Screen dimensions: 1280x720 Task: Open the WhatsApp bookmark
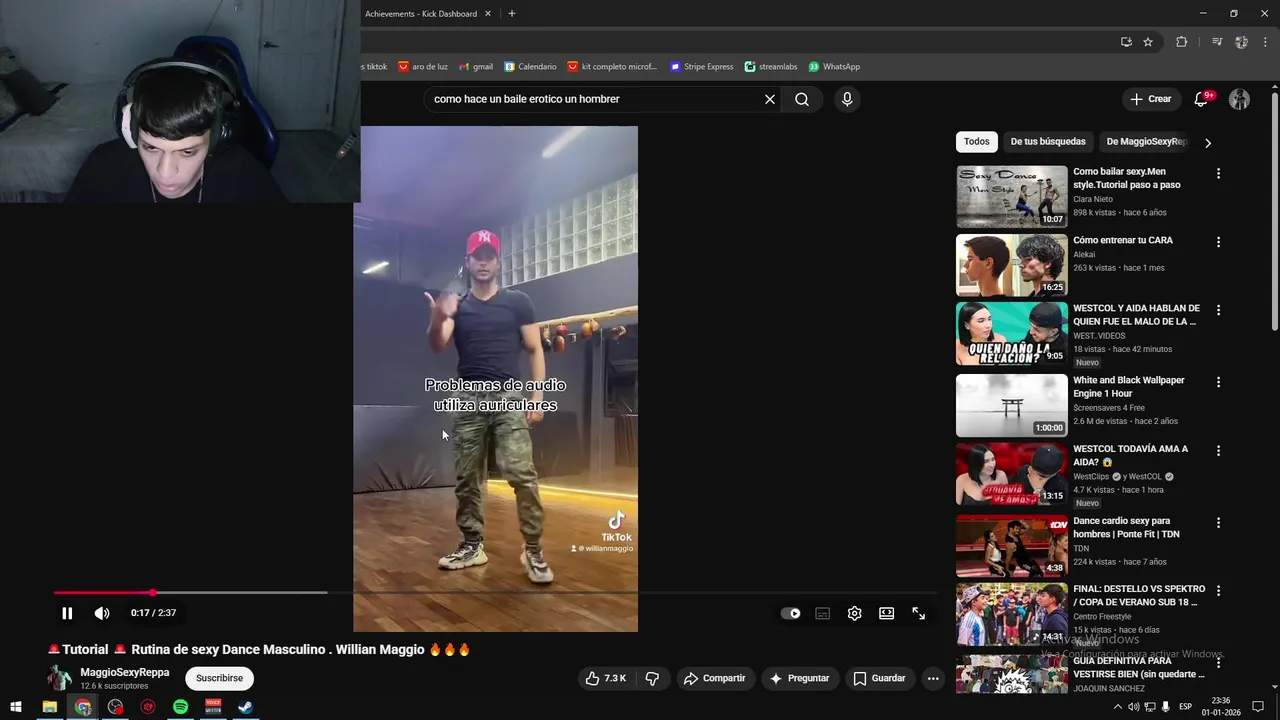click(x=834, y=67)
